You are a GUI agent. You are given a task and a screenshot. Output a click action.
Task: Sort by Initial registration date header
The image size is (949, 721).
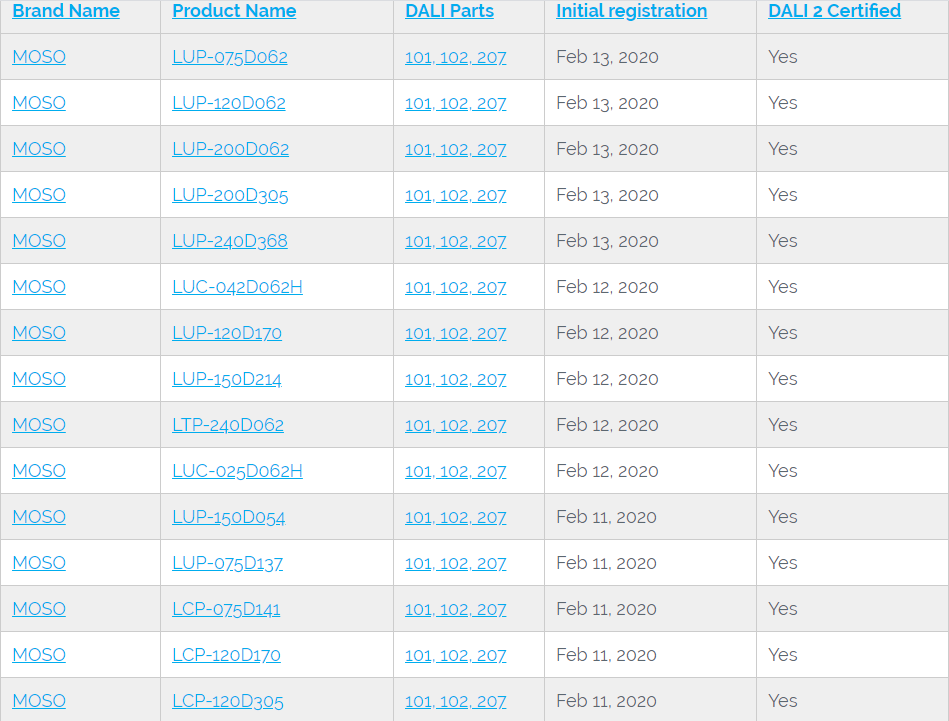631,11
